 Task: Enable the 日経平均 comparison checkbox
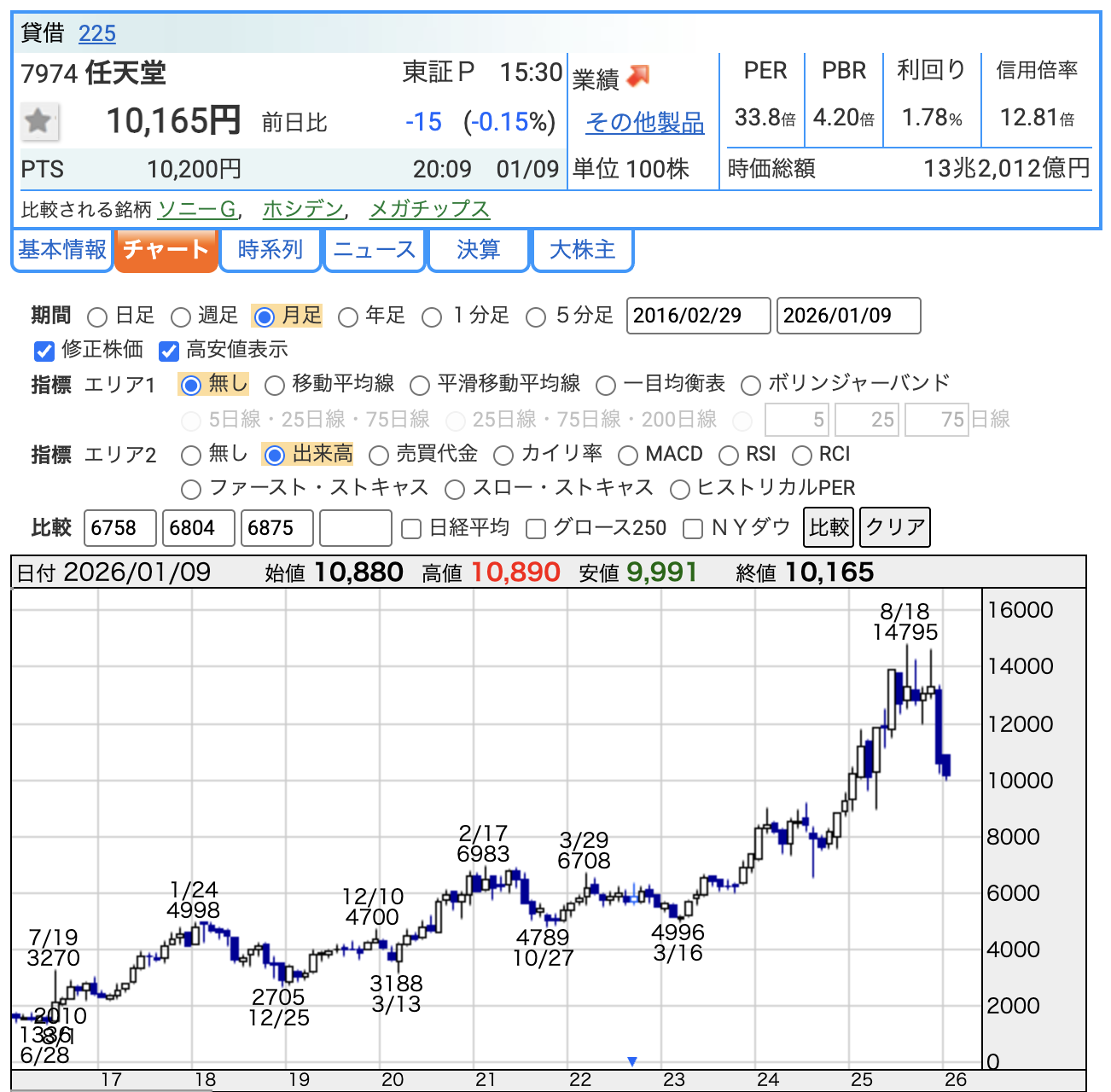coord(411,529)
